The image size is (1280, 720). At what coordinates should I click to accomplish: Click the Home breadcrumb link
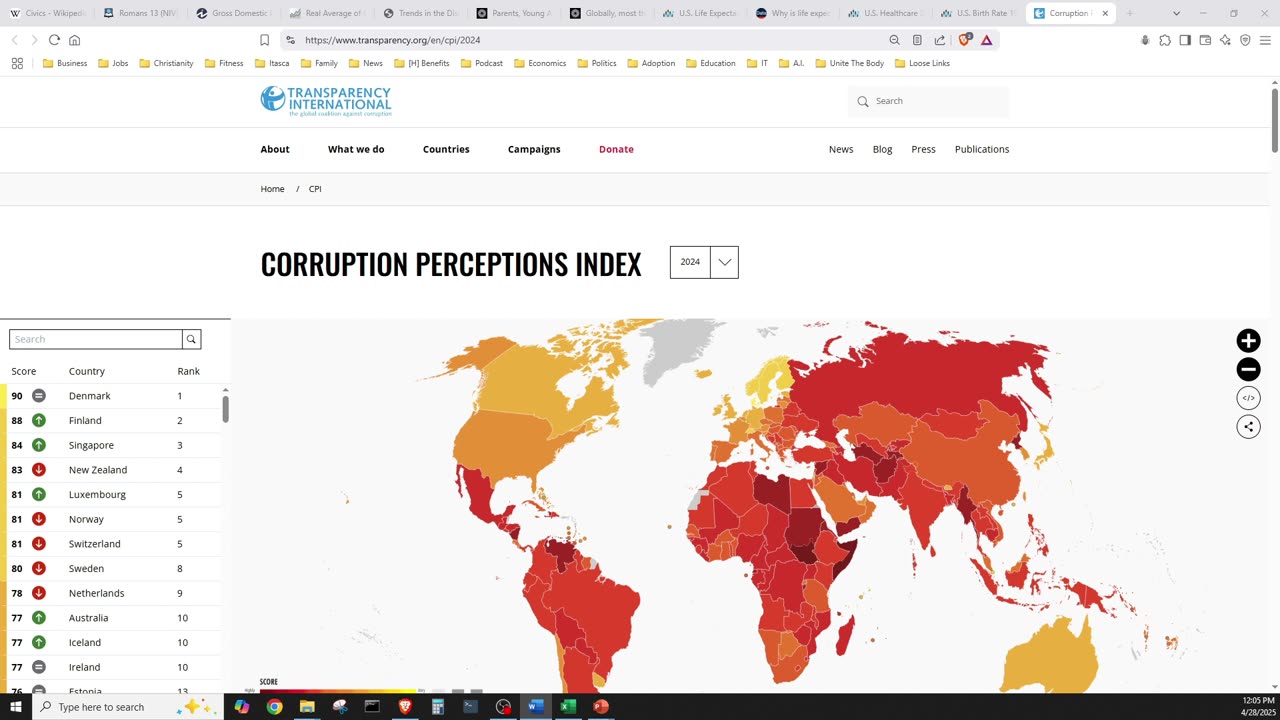point(272,189)
